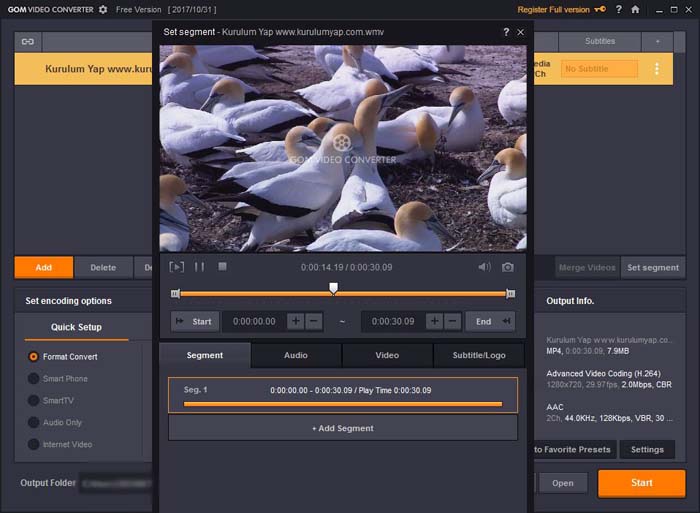Viewport: 700px width, 513px height.
Task: Open the settings gear beside GOM Video Converter
Action: (x=103, y=9)
